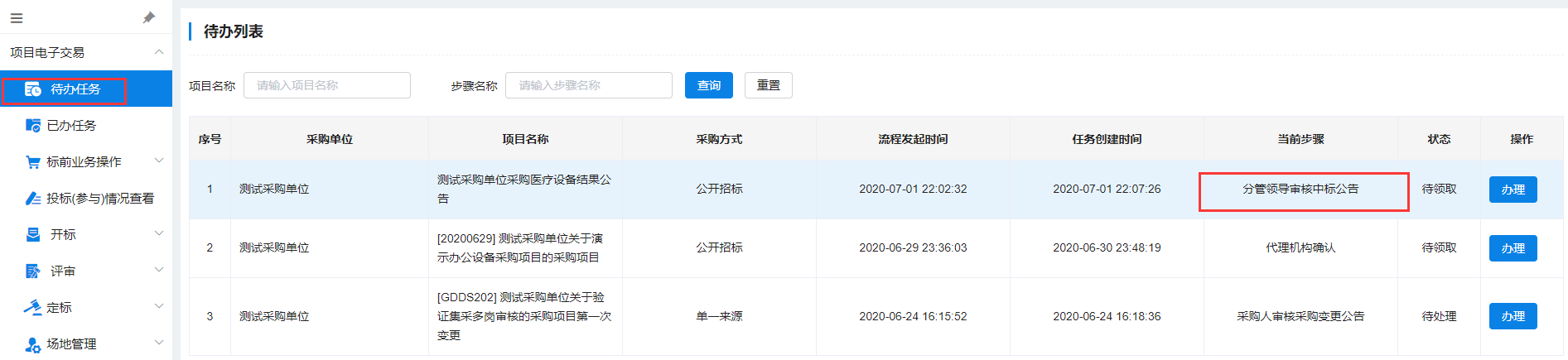Viewport: 1568px width, 360px height.
Task: Select the 待办任务 menu item
Action: 75,89
